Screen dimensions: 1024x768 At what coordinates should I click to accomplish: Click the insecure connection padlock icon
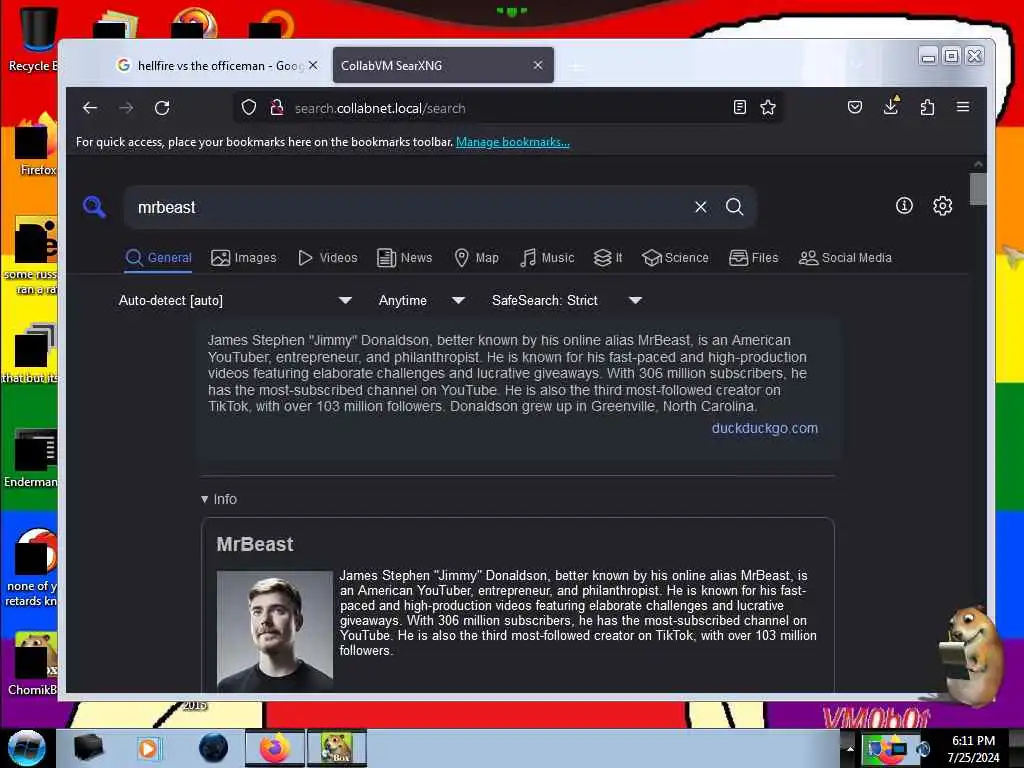point(277,107)
